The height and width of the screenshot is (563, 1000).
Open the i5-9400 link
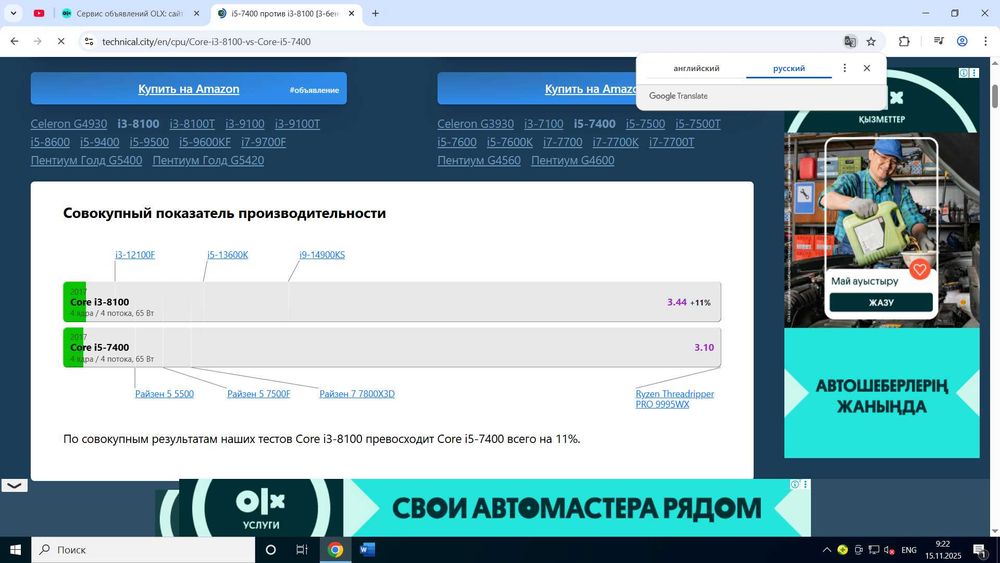[x=99, y=142]
